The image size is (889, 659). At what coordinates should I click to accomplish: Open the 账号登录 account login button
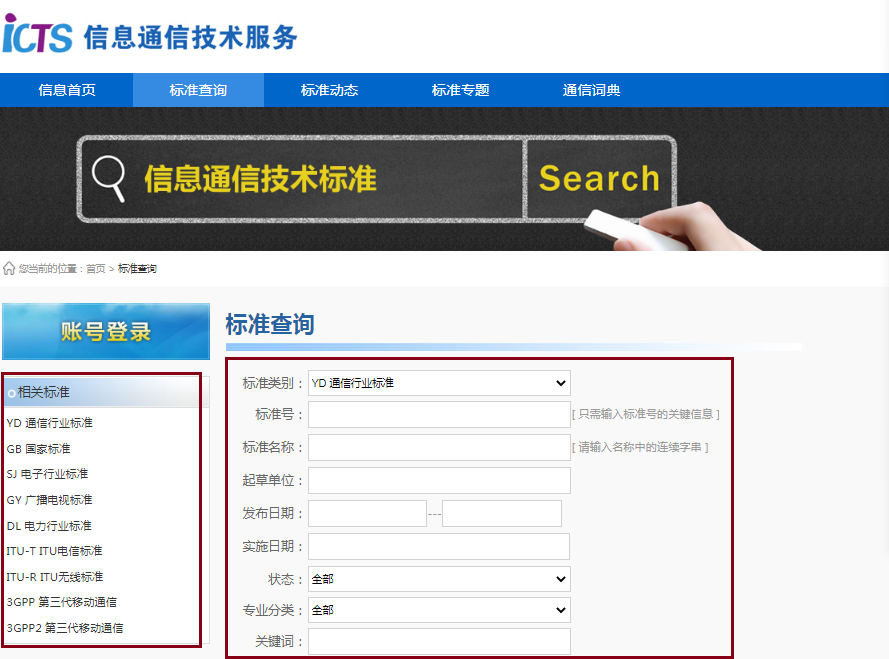click(x=106, y=332)
